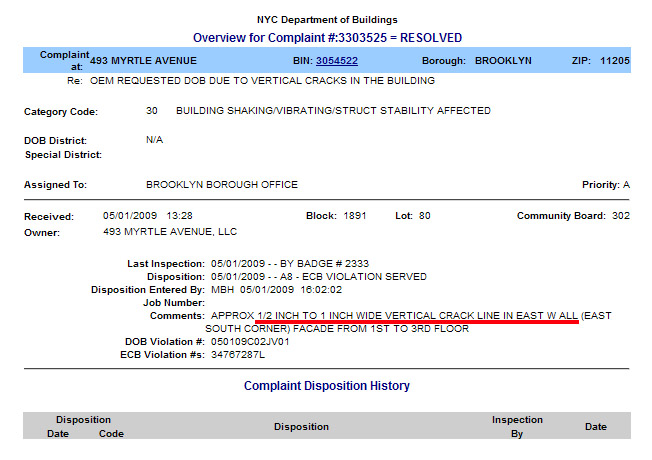
Task: Click the Complaint Disposition History heading
Action: (x=326, y=385)
